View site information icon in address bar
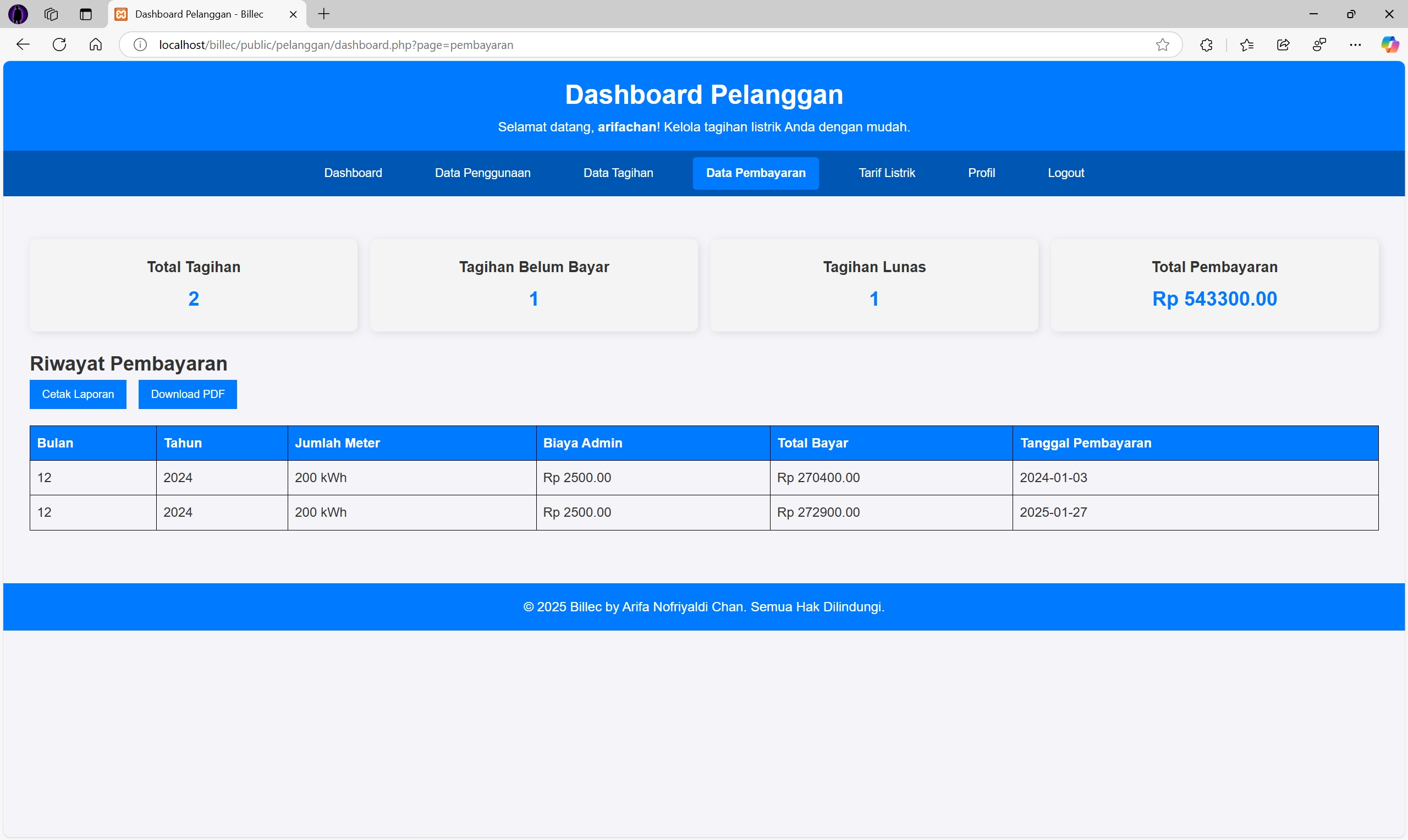This screenshot has width=1408, height=840. tap(140, 45)
